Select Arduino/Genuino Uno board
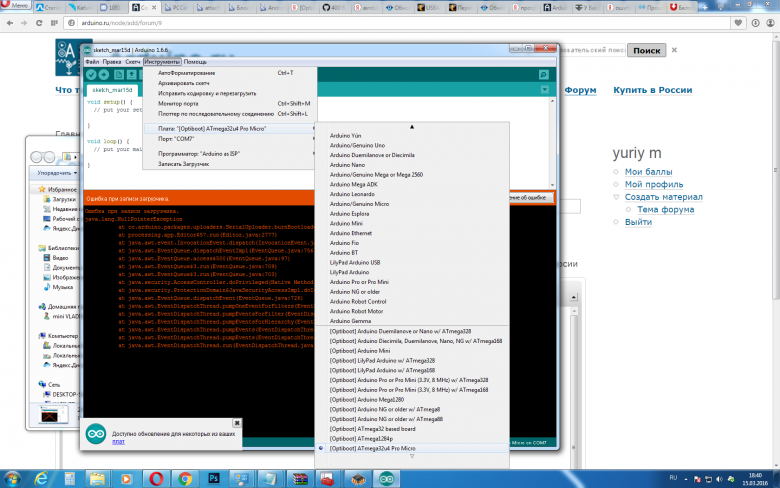The height and width of the screenshot is (488, 780). pyautogui.click(x=412, y=145)
